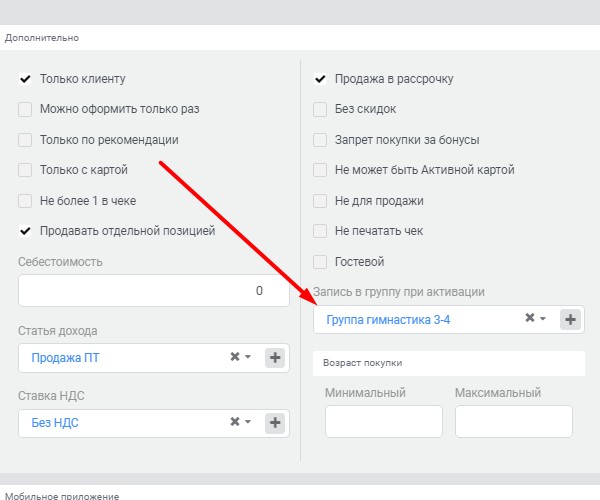Check Запрет покупки за бонусы option
Screen dimensions: 600x500
point(320,140)
